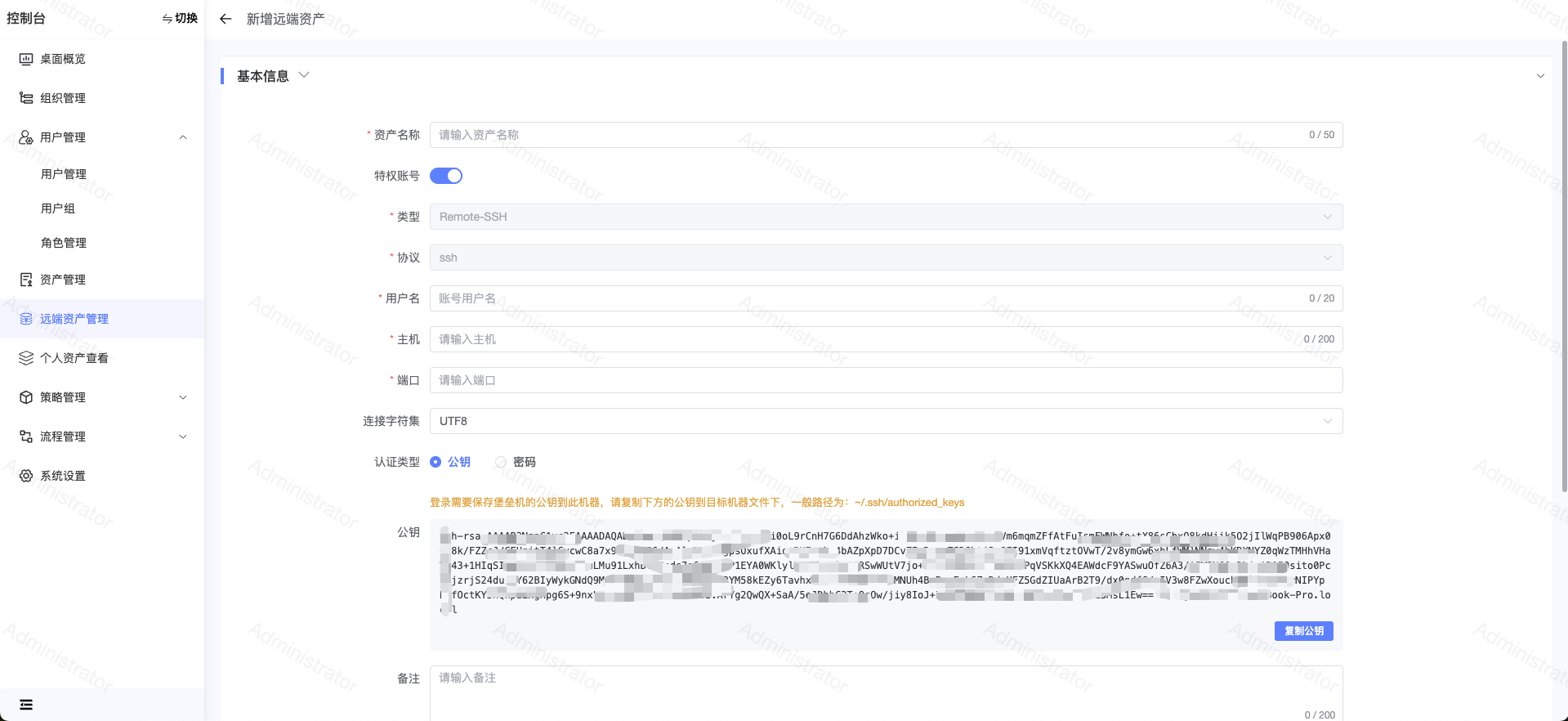Click the 个人资产查看 layers icon
The image size is (1568, 721).
pos(26,358)
